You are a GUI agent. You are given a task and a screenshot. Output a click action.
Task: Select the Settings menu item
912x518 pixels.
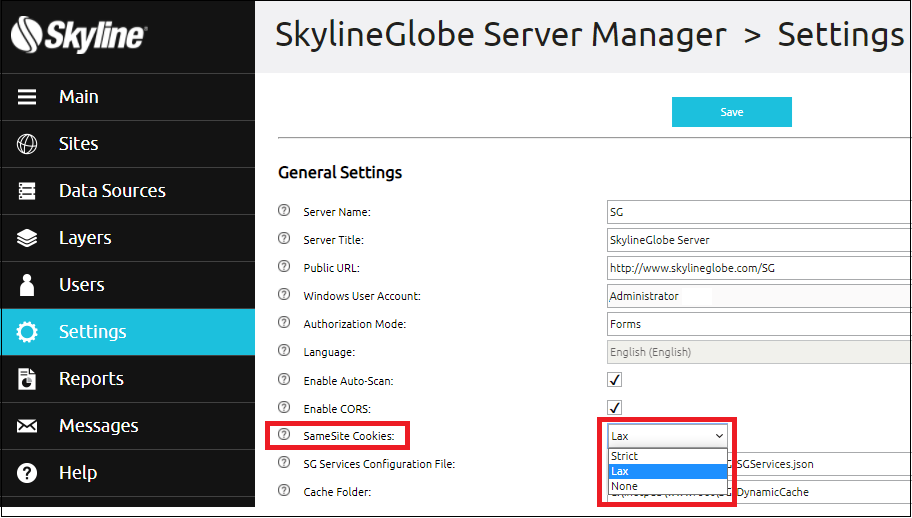(x=128, y=332)
